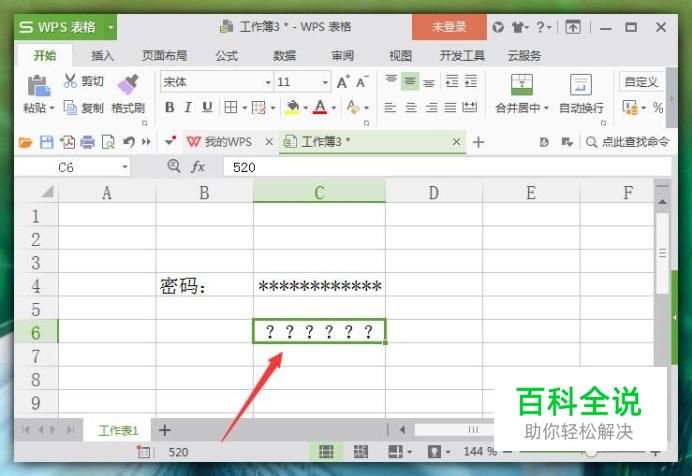
Task: Switch to normal view status icon
Action: coord(326,451)
